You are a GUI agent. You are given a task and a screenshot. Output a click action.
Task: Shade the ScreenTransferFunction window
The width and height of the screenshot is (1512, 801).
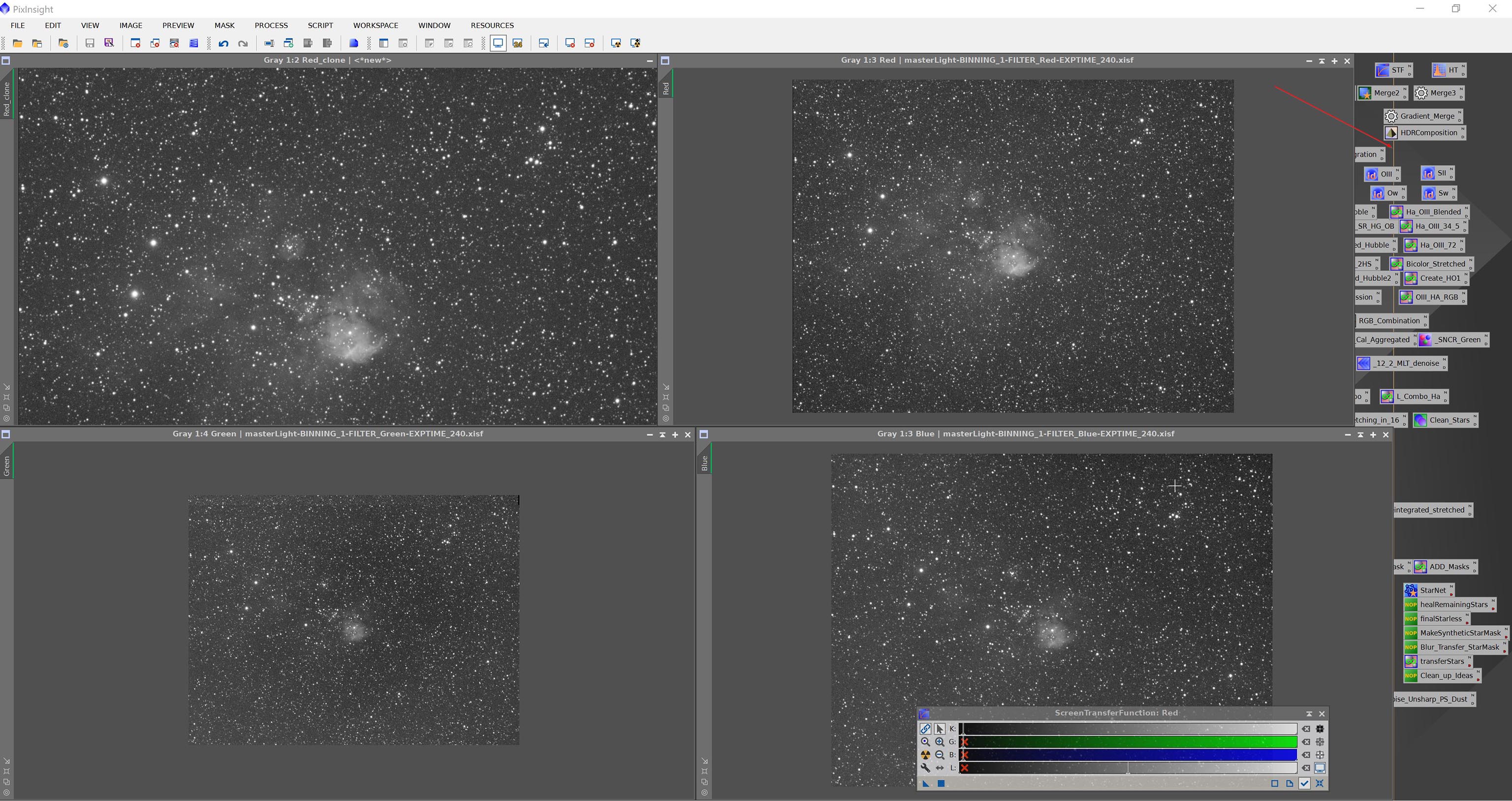(1309, 713)
